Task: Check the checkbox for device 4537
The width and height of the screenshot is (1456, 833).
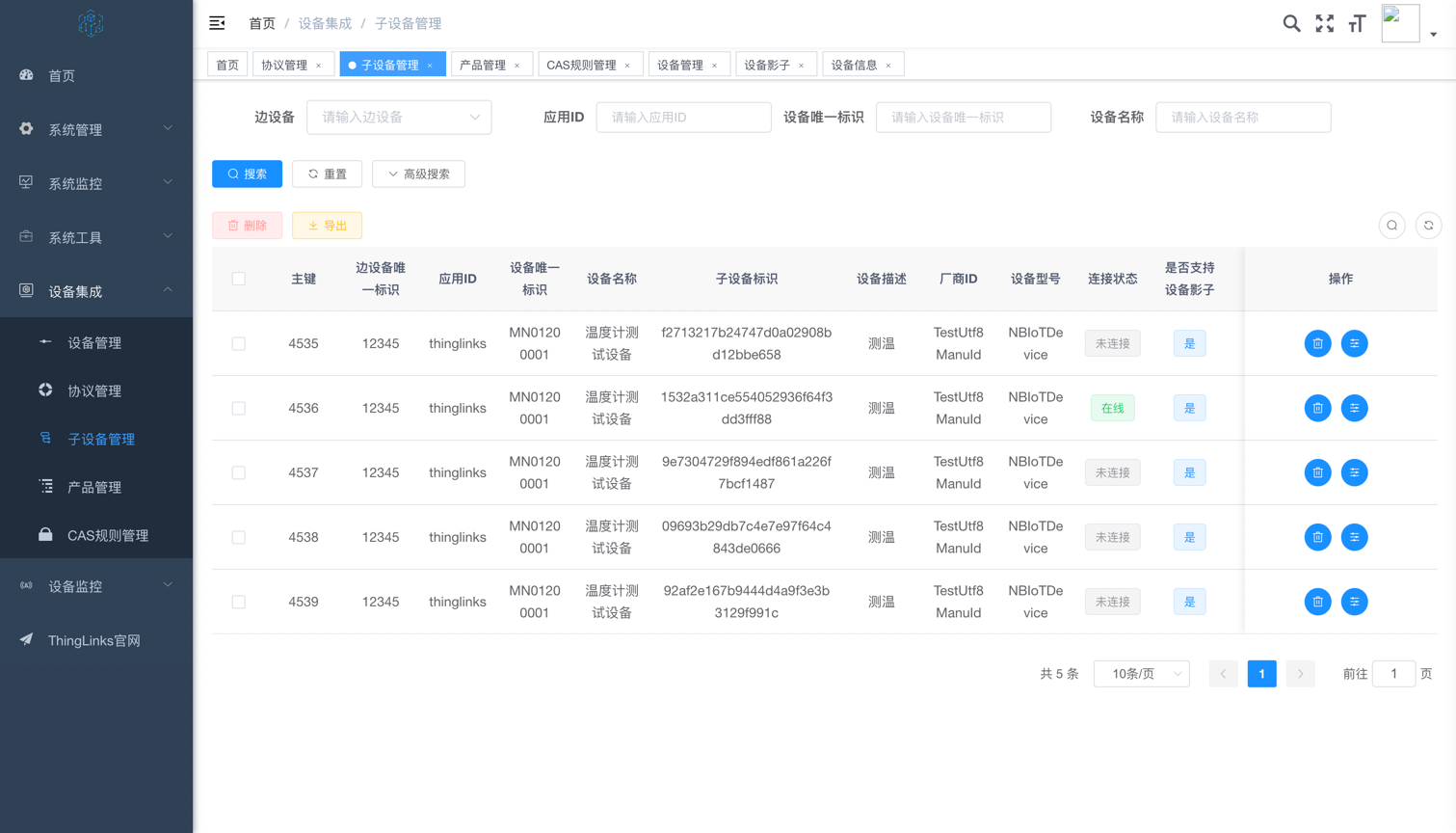Action: [x=238, y=472]
